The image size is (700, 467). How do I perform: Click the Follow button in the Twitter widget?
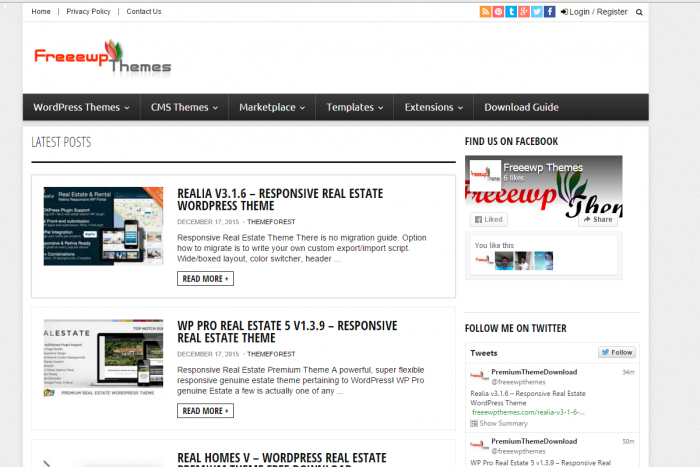(617, 352)
